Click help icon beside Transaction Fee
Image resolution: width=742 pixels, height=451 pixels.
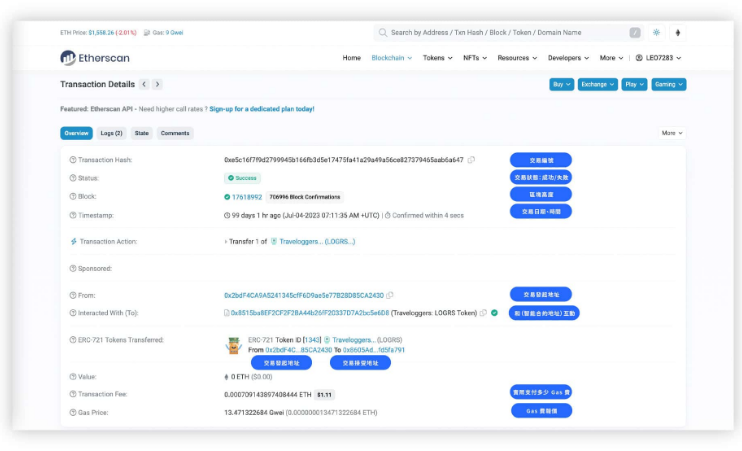tap(73, 394)
